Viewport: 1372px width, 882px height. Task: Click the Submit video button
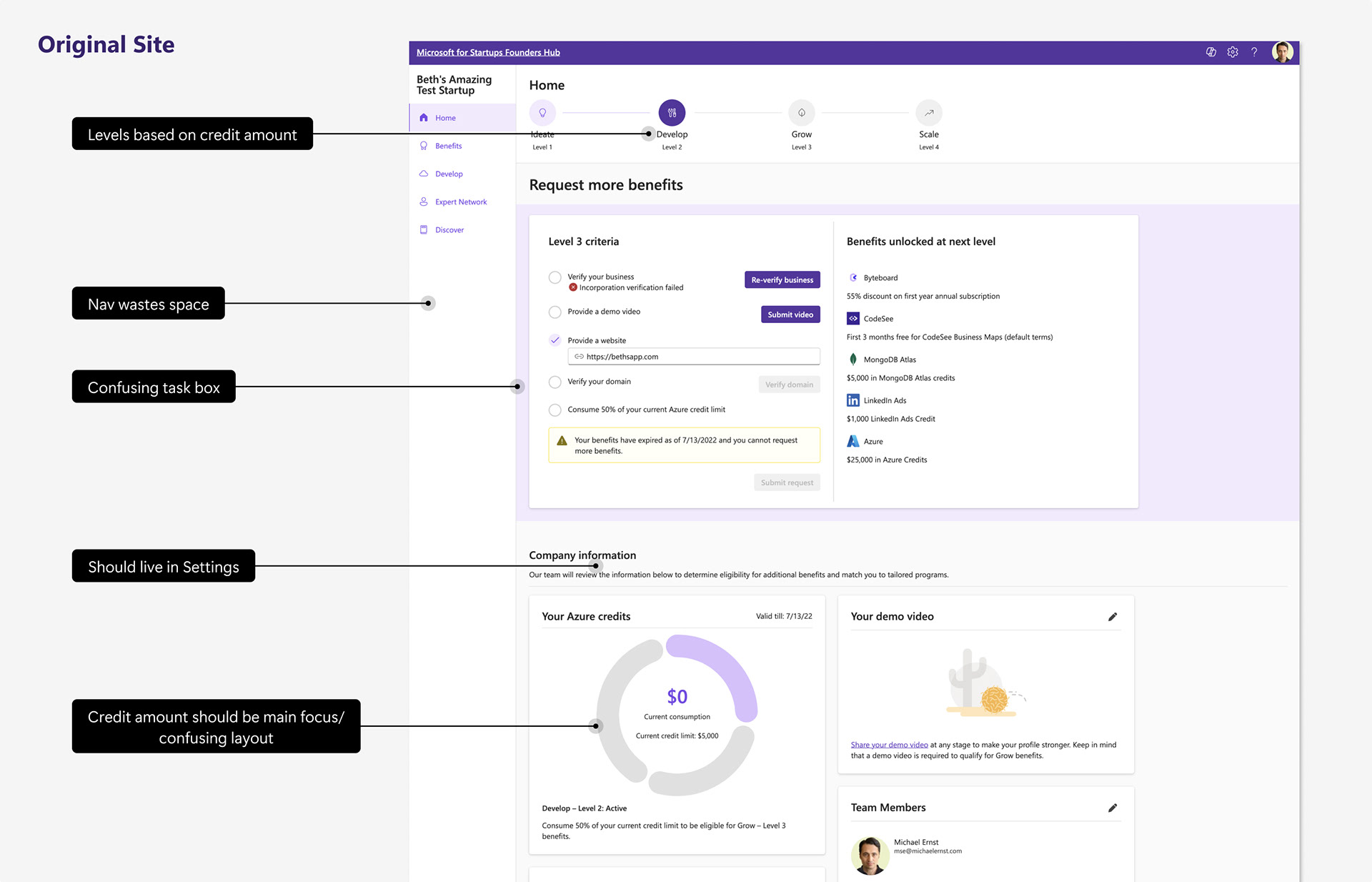click(790, 314)
